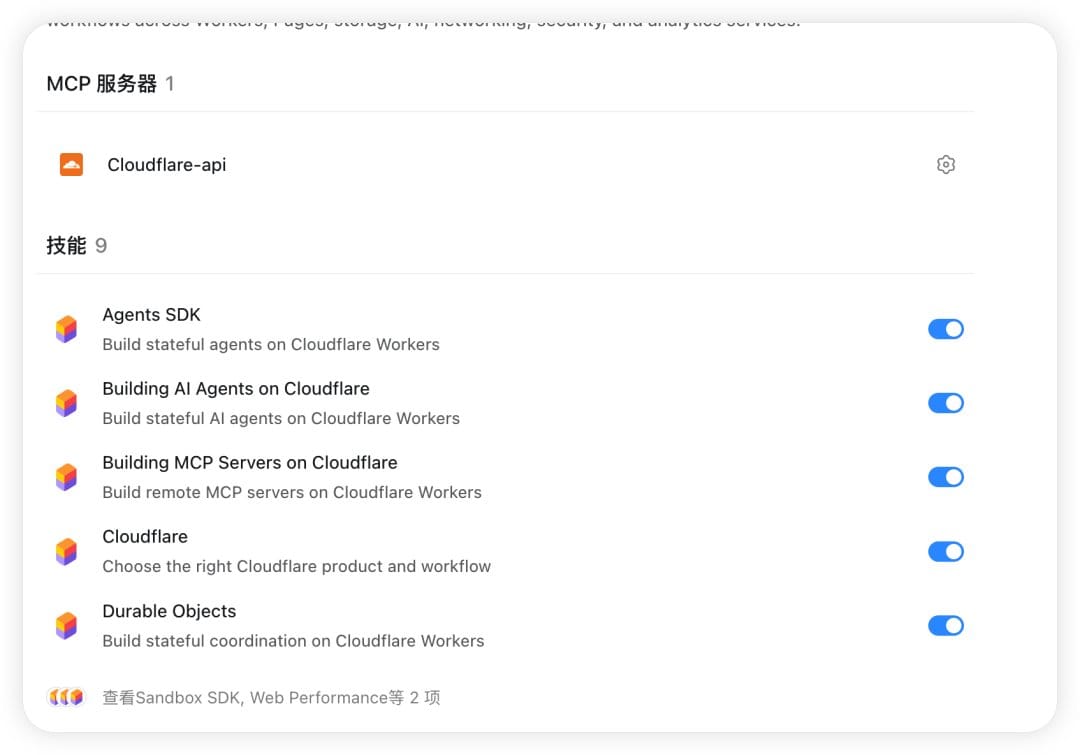The width and height of the screenshot is (1080, 755).
Task: Open settings gear for Cloudflare-api server
Action: pos(946,165)
